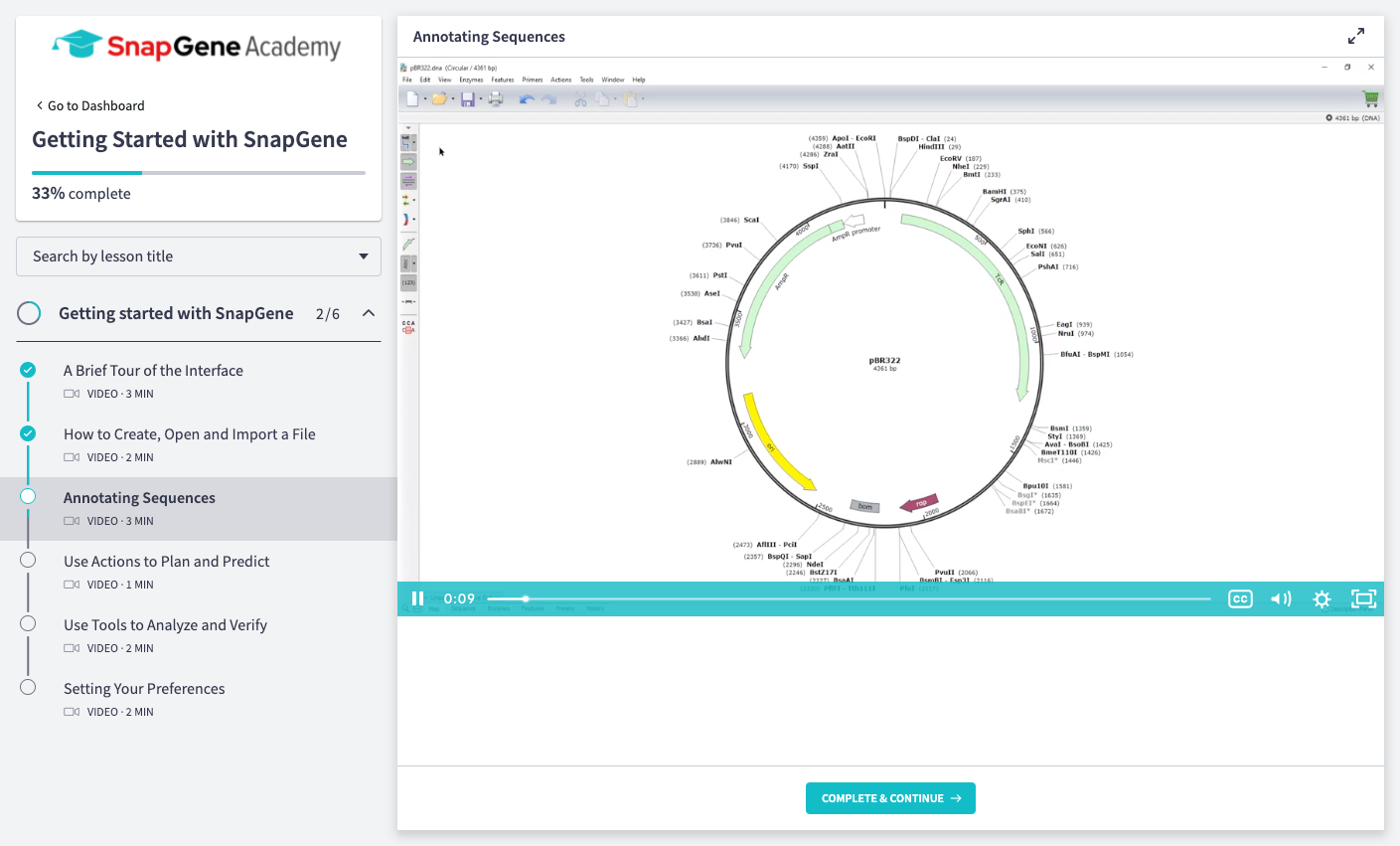
Task: Open the Features menu in SnapGene
Action: pyautogui.click(x=502, y=80)
